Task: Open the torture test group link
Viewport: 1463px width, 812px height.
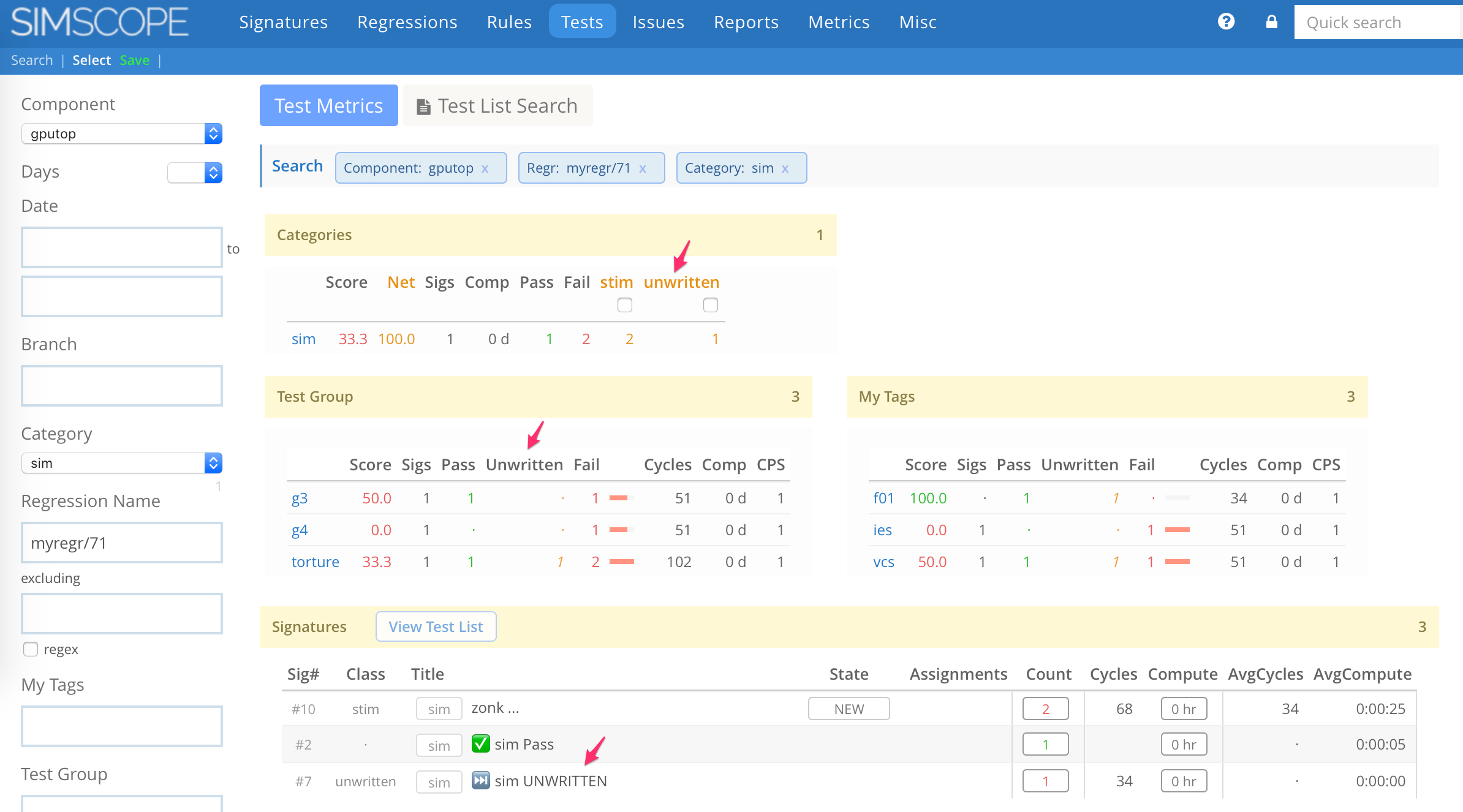Action: point(315,562)
